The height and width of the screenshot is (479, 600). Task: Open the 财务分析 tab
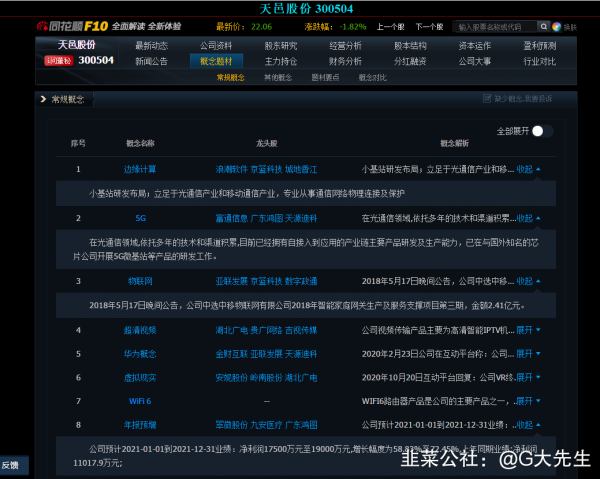point(346,61)
